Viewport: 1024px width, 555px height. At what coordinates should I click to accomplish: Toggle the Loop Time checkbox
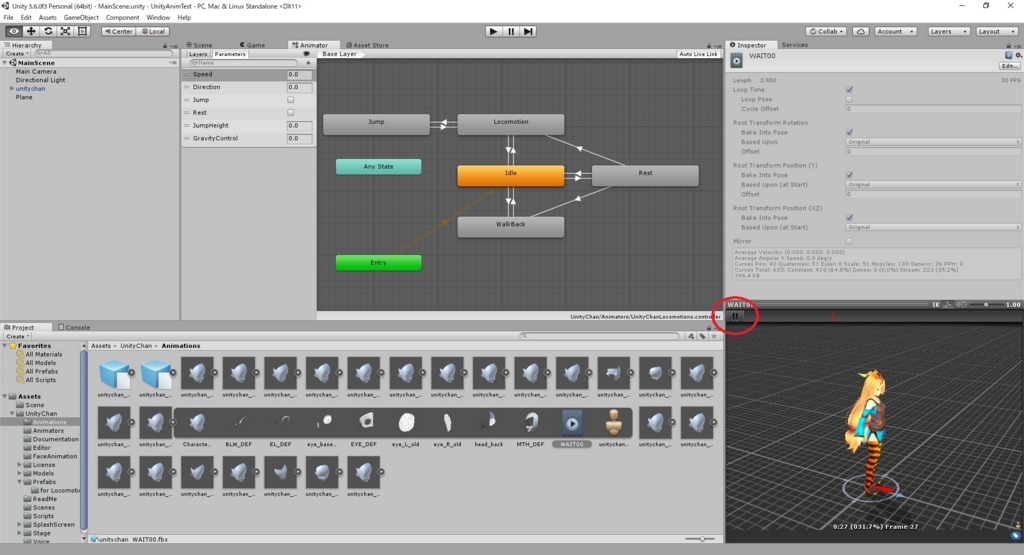click(x=849, y=89)
